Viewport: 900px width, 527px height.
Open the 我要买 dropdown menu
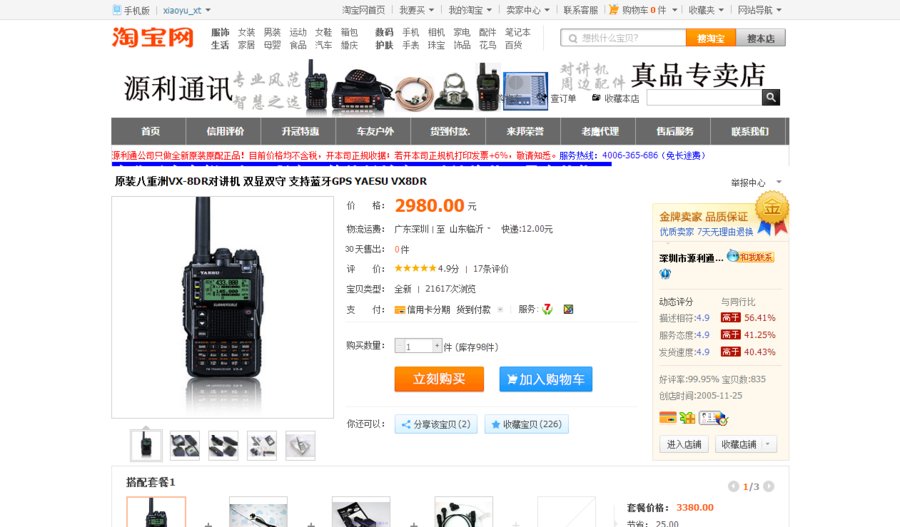(417, 10)
